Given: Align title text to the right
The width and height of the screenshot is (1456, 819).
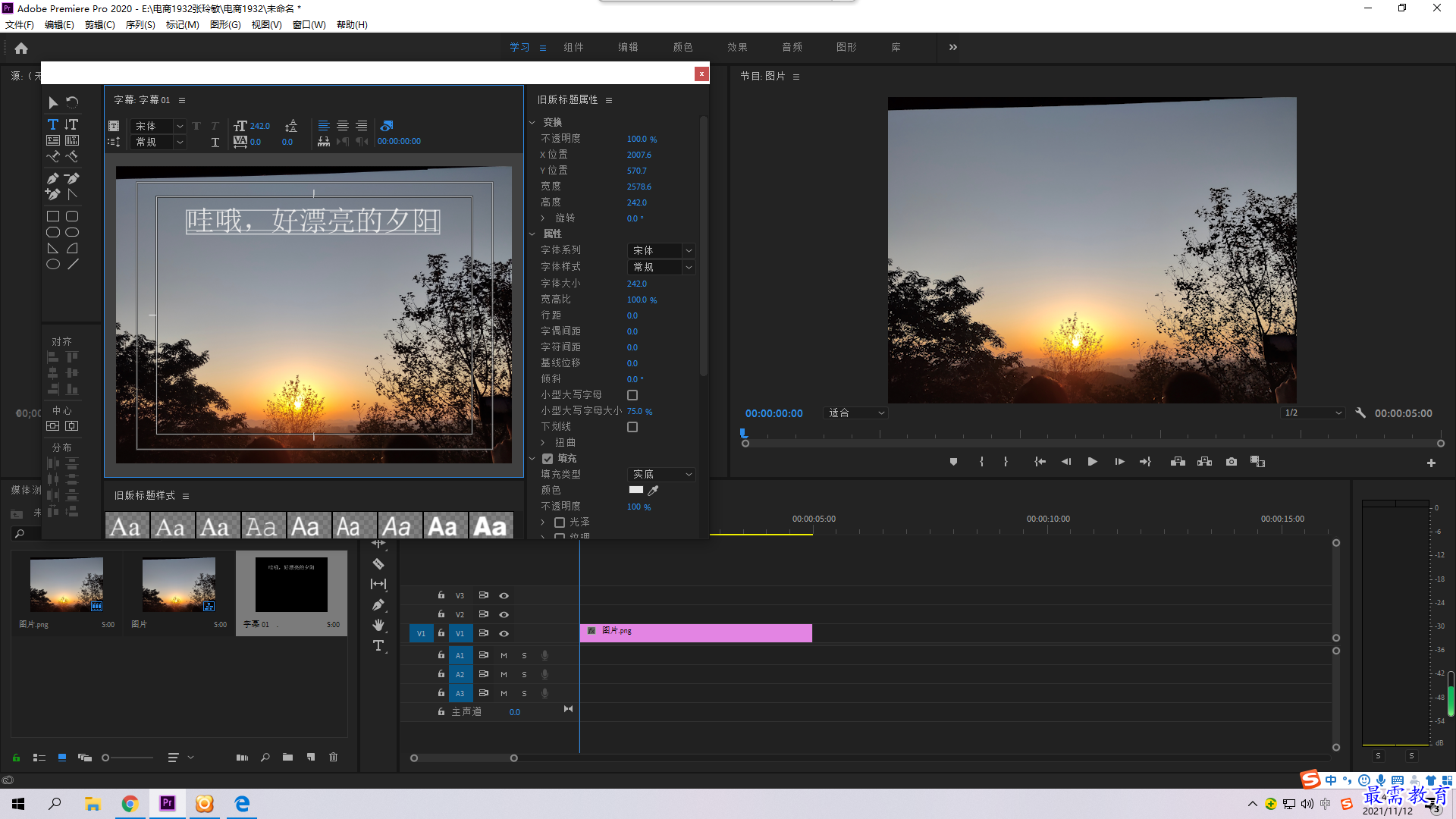Looking at the screenshot, I should pyautogui.click(x=362, y=126).
